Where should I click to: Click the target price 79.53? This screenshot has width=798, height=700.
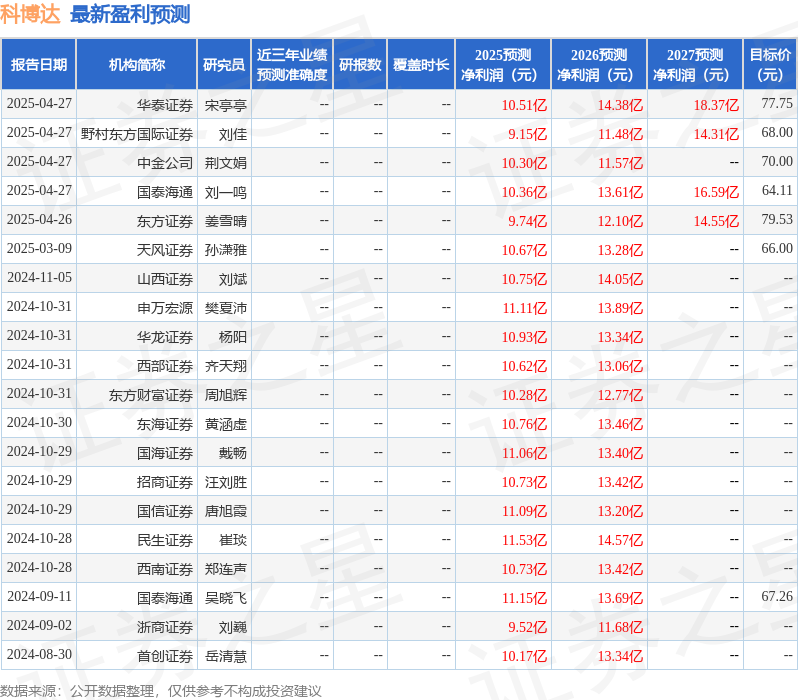coord(777,219)
